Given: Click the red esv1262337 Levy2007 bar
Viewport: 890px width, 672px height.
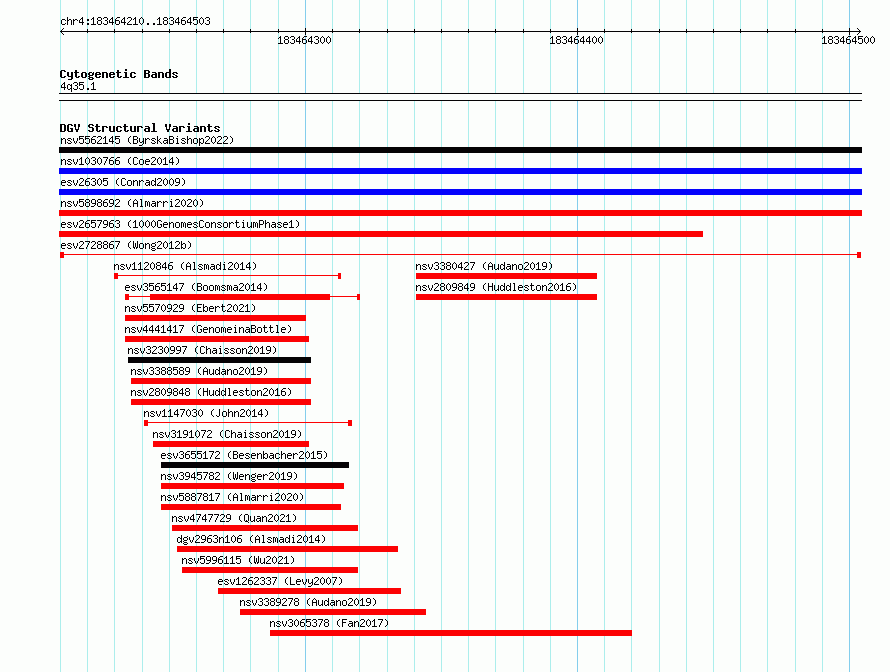Looking at the screenshot, I should point(309,591).
